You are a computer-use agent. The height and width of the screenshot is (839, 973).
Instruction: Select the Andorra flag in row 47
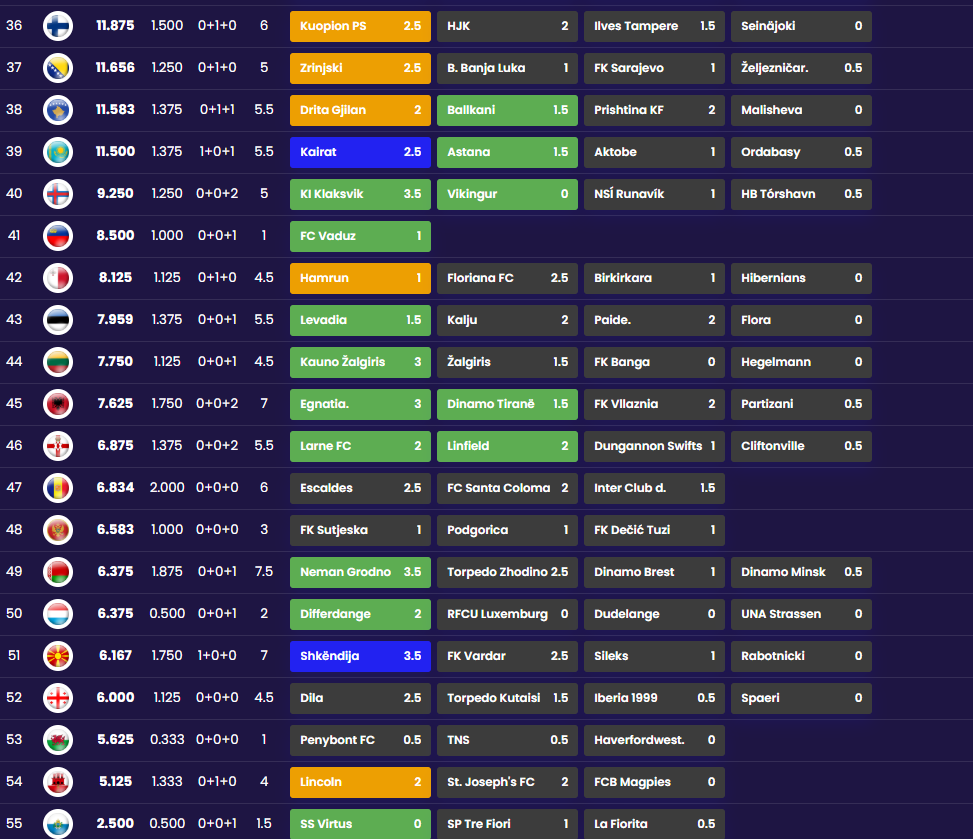58,488
